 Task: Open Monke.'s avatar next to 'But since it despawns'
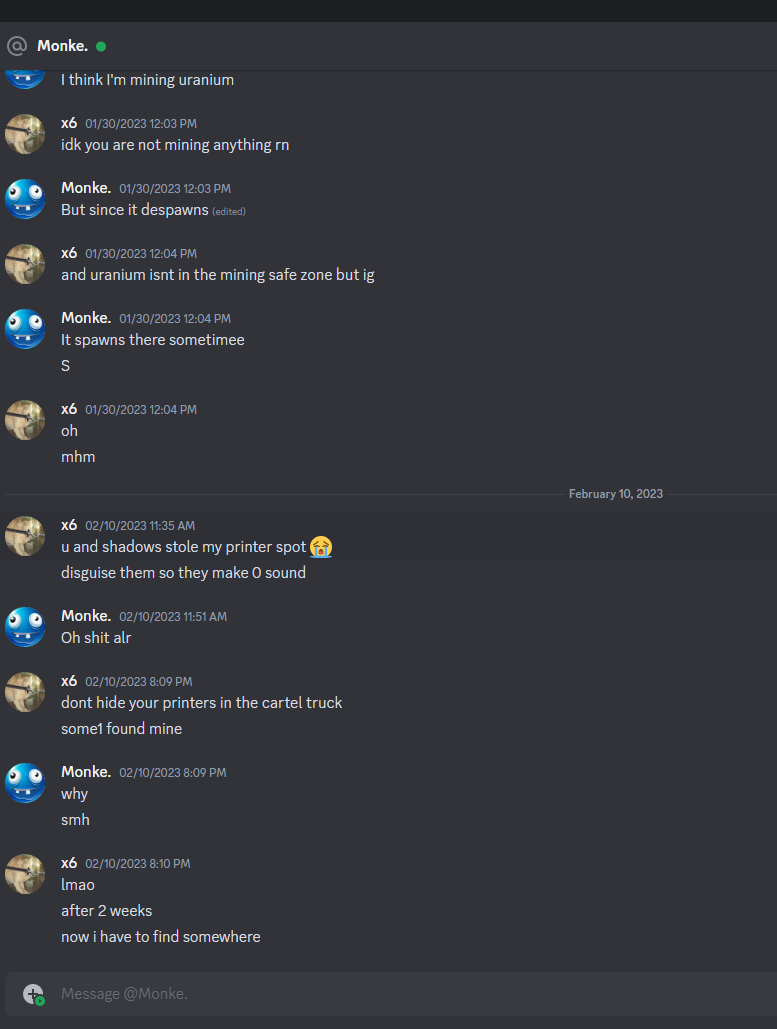click(x=25, y=199)
